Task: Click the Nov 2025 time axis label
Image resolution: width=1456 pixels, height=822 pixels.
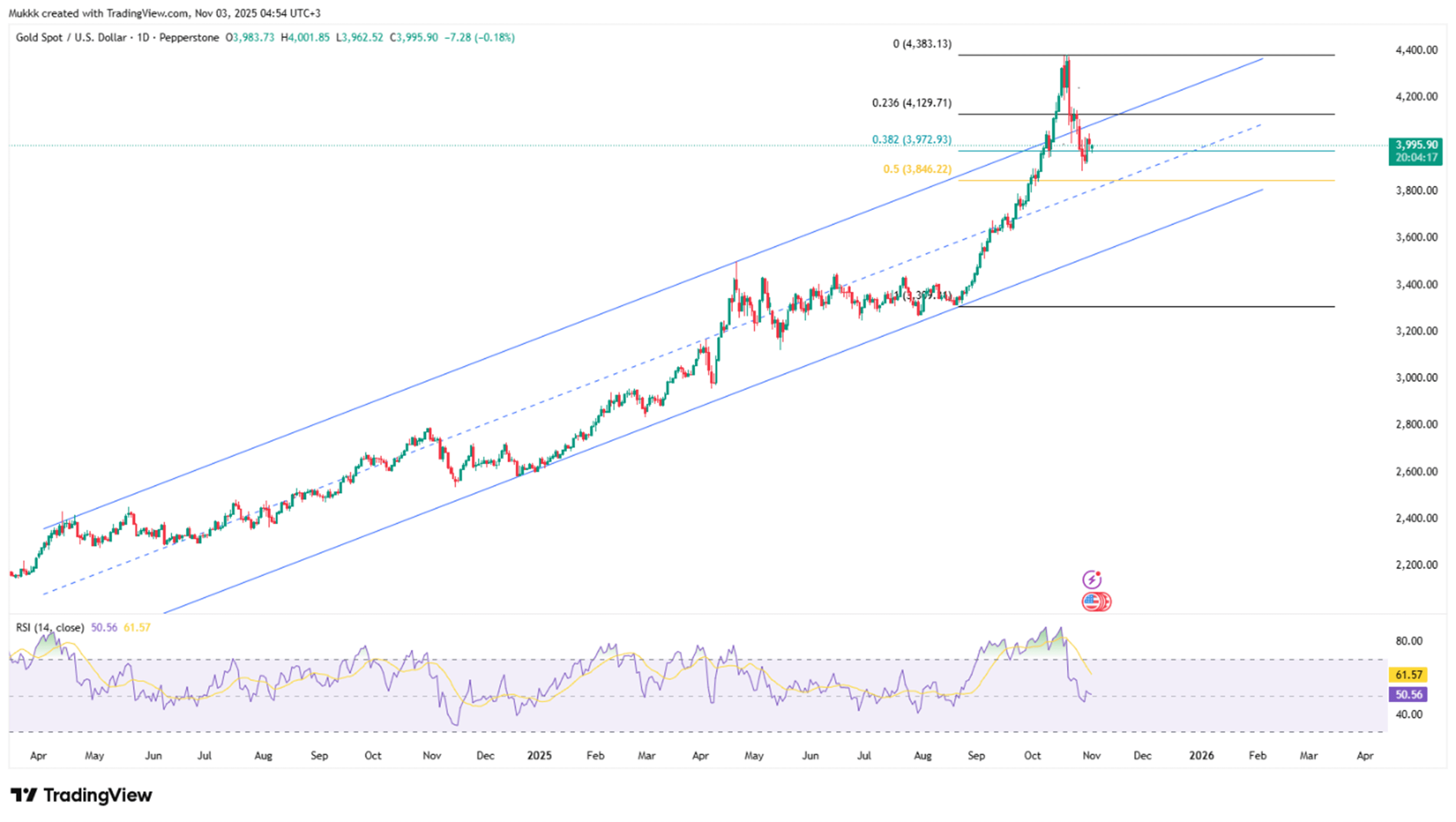Action: tap(1091, 755)
